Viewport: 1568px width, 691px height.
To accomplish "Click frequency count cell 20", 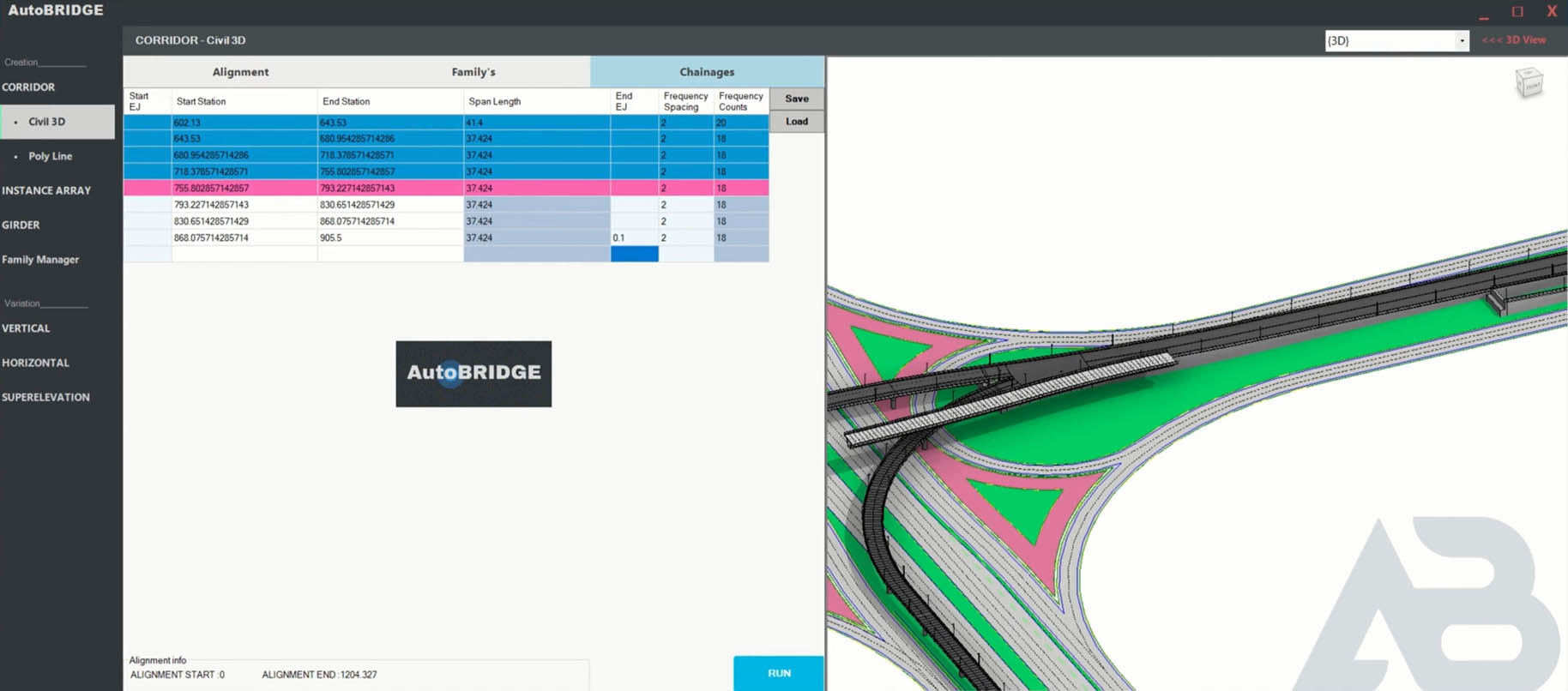I will pyautogui.click(x=741, y=123).
